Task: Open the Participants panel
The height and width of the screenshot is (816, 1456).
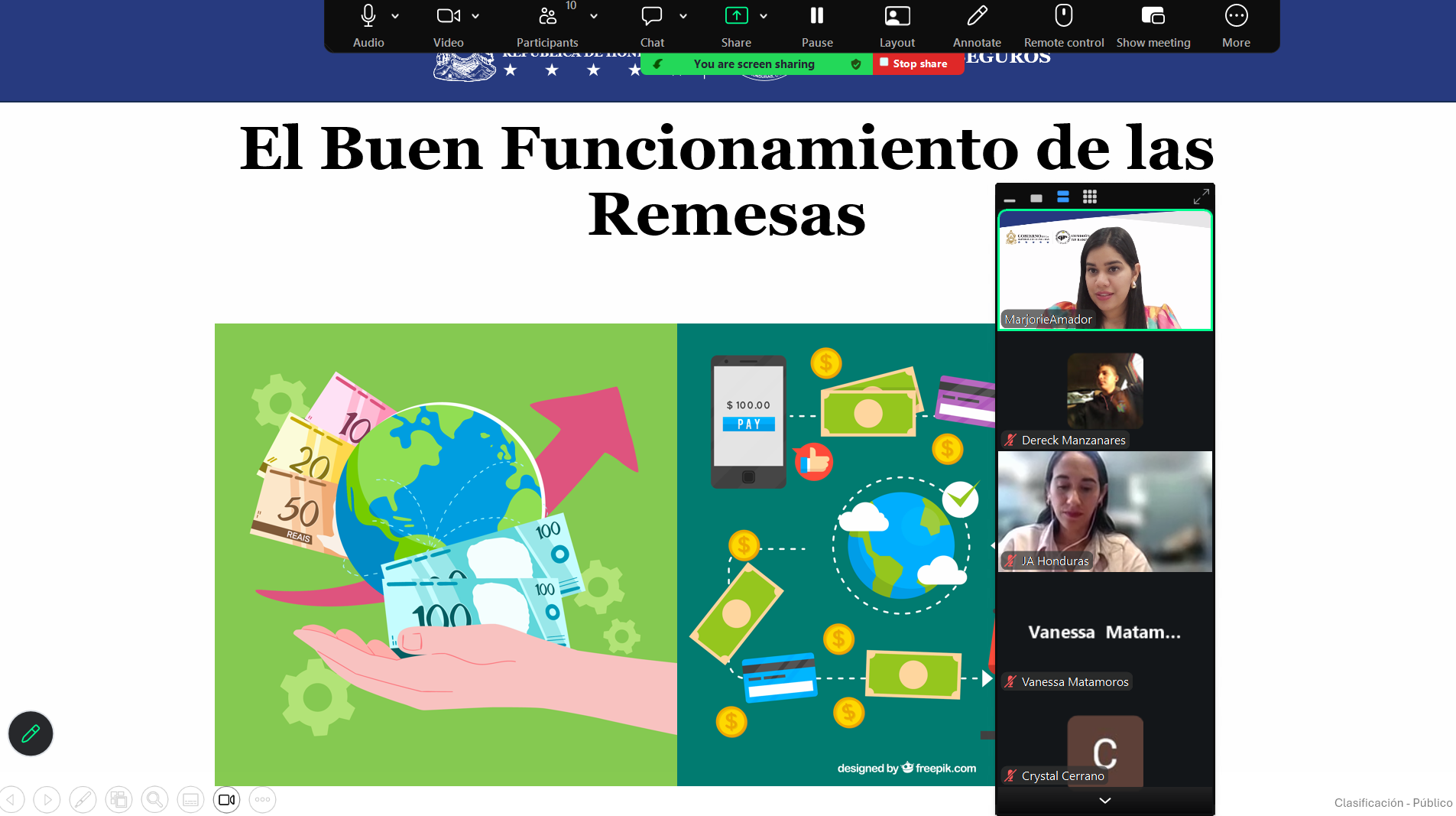Action: click(547, 24)
